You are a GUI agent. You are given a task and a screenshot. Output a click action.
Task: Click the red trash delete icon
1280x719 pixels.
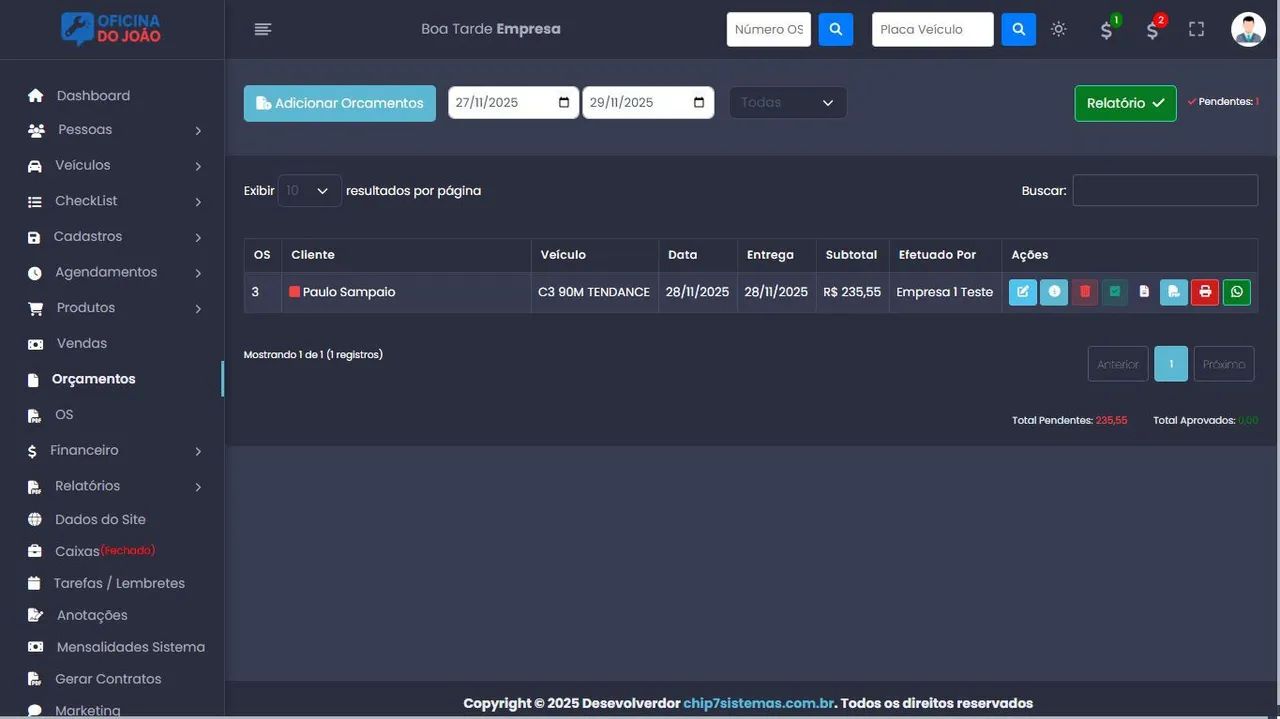click(1085, 292)
